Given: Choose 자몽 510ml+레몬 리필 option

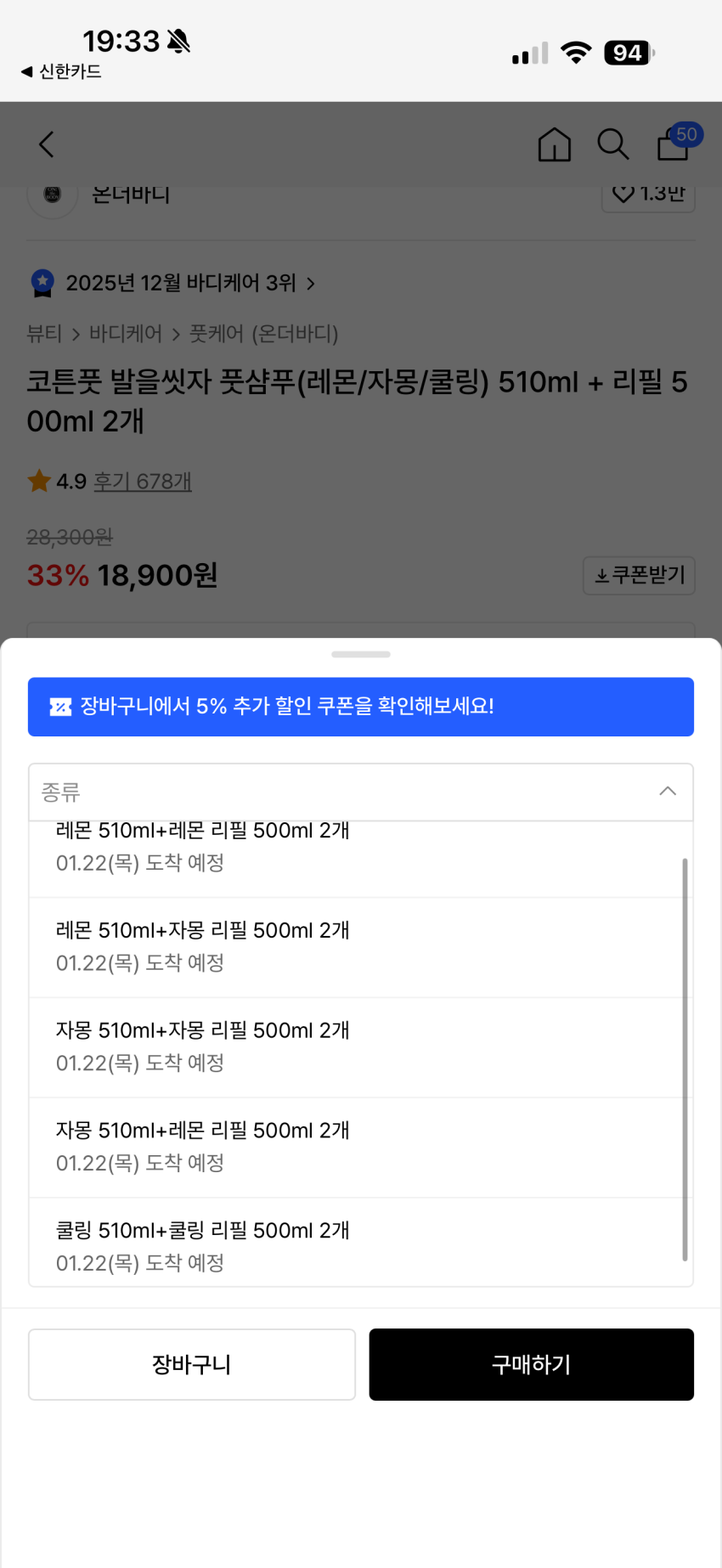Looking at the screenshot, I should (202, 1147).
